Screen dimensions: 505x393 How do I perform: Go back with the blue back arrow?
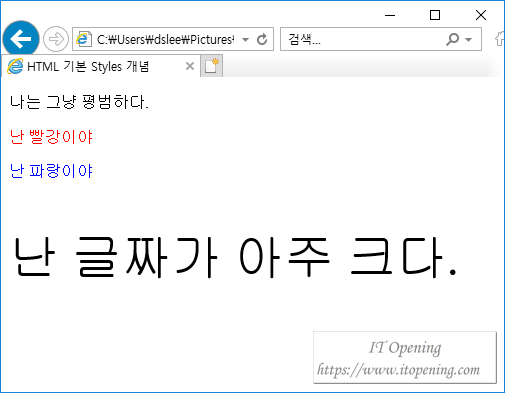[x=21, y=39]
